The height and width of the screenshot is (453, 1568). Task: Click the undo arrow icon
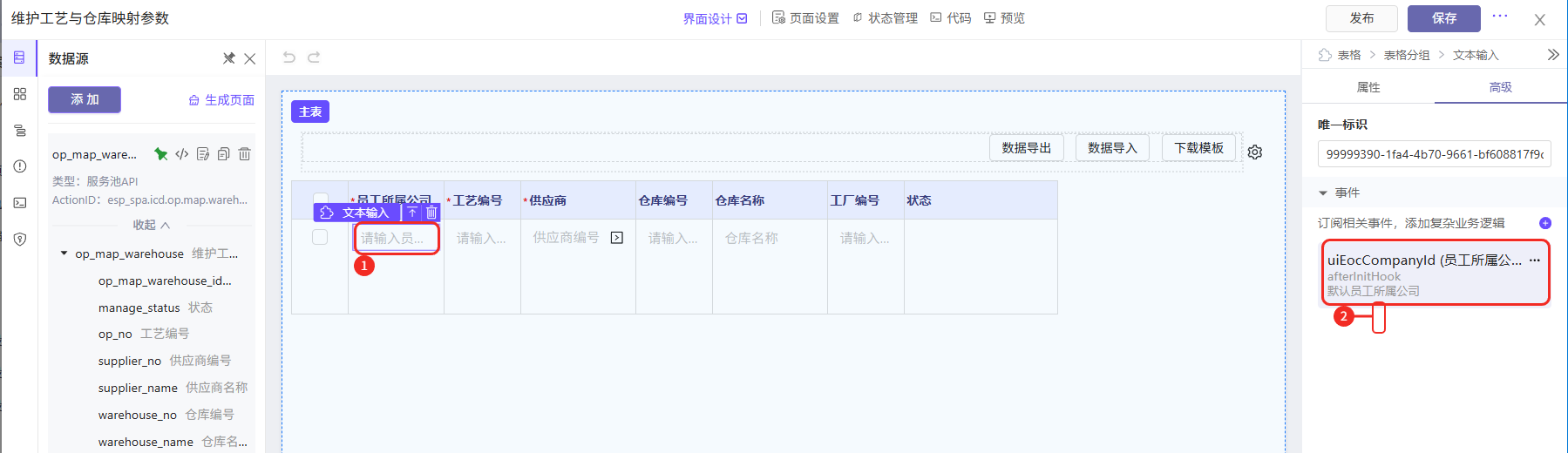(289, 57)
